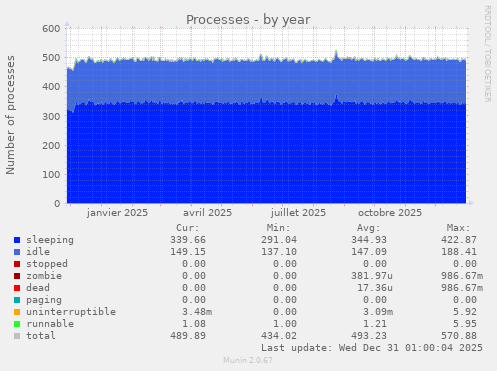Click total average value 493.23
Screen dimensions: 497x371
click(x=369, y=336)
